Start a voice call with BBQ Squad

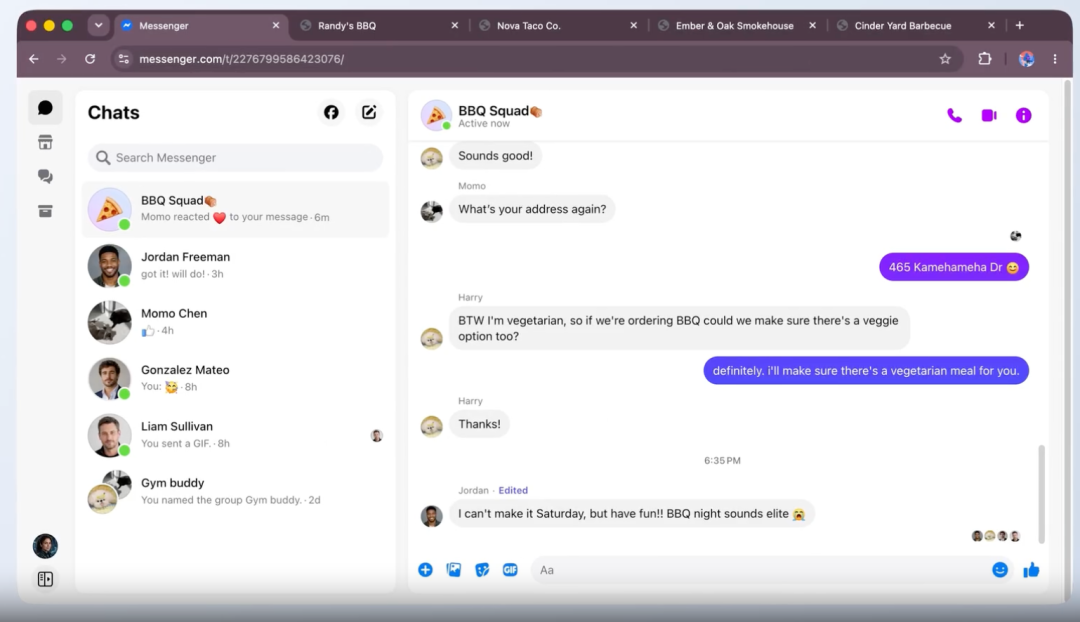pyautogui.click(x=954, y=116)
